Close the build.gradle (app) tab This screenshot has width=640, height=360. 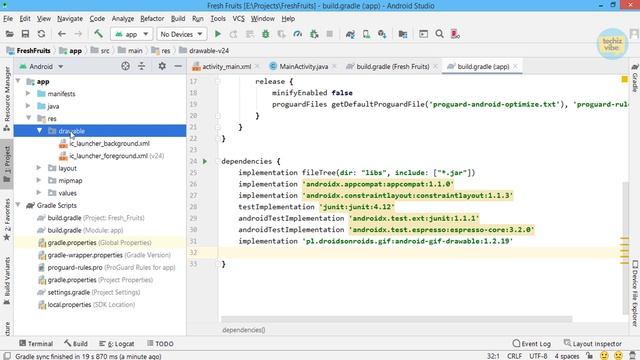[516, 66]
